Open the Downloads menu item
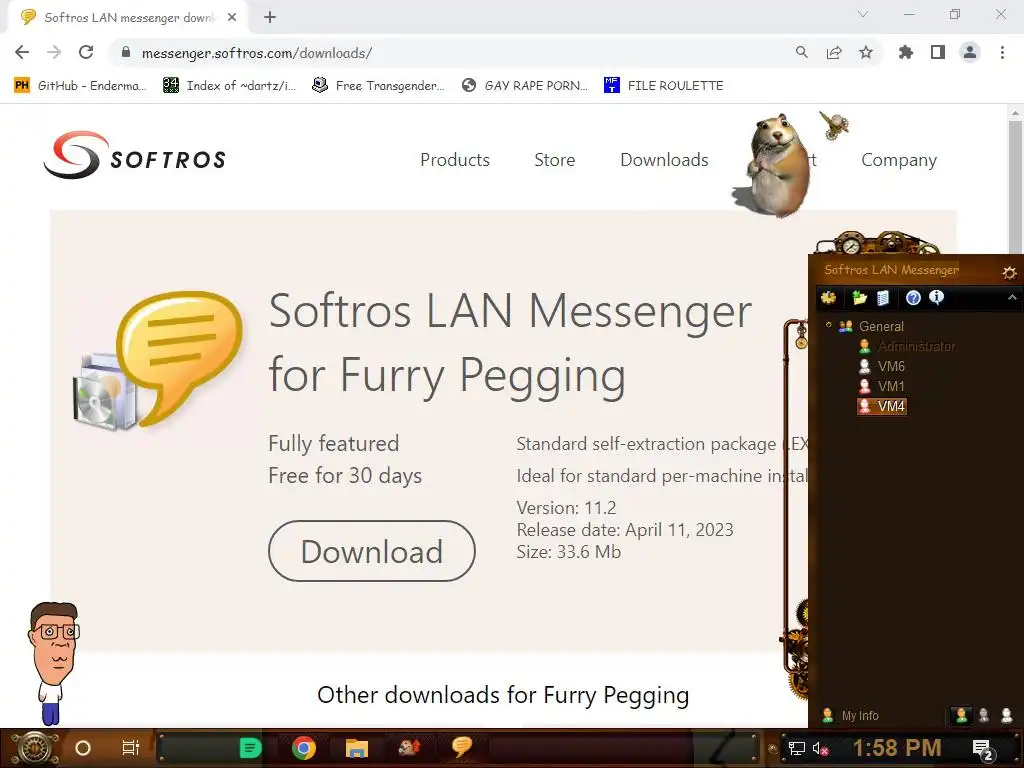1024x768 pixels. [664, 160]
